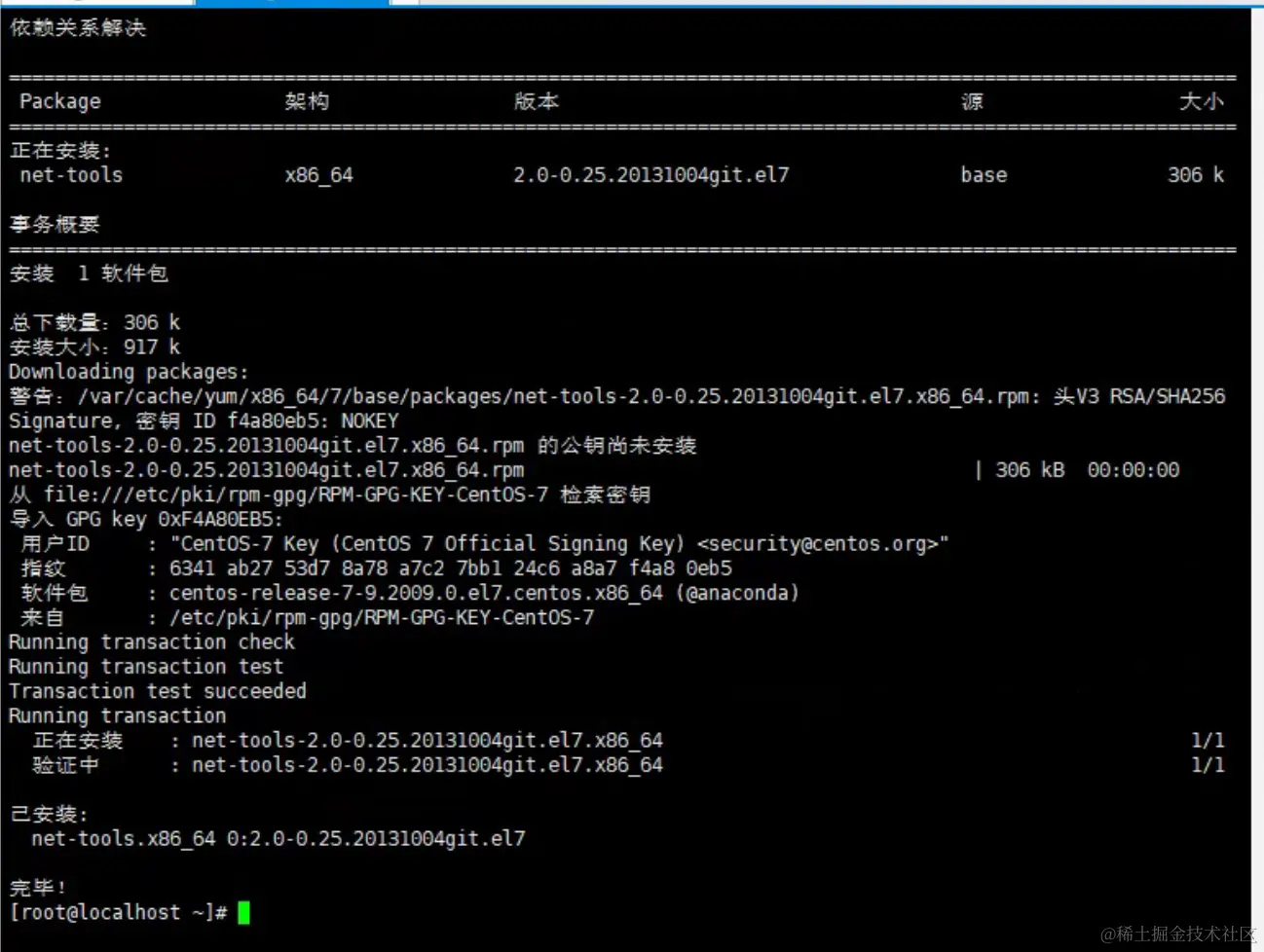Click the 'Transaction test succeeded' line
The width and height of the screenshot is (1264, 952).
tap(158, 691)
